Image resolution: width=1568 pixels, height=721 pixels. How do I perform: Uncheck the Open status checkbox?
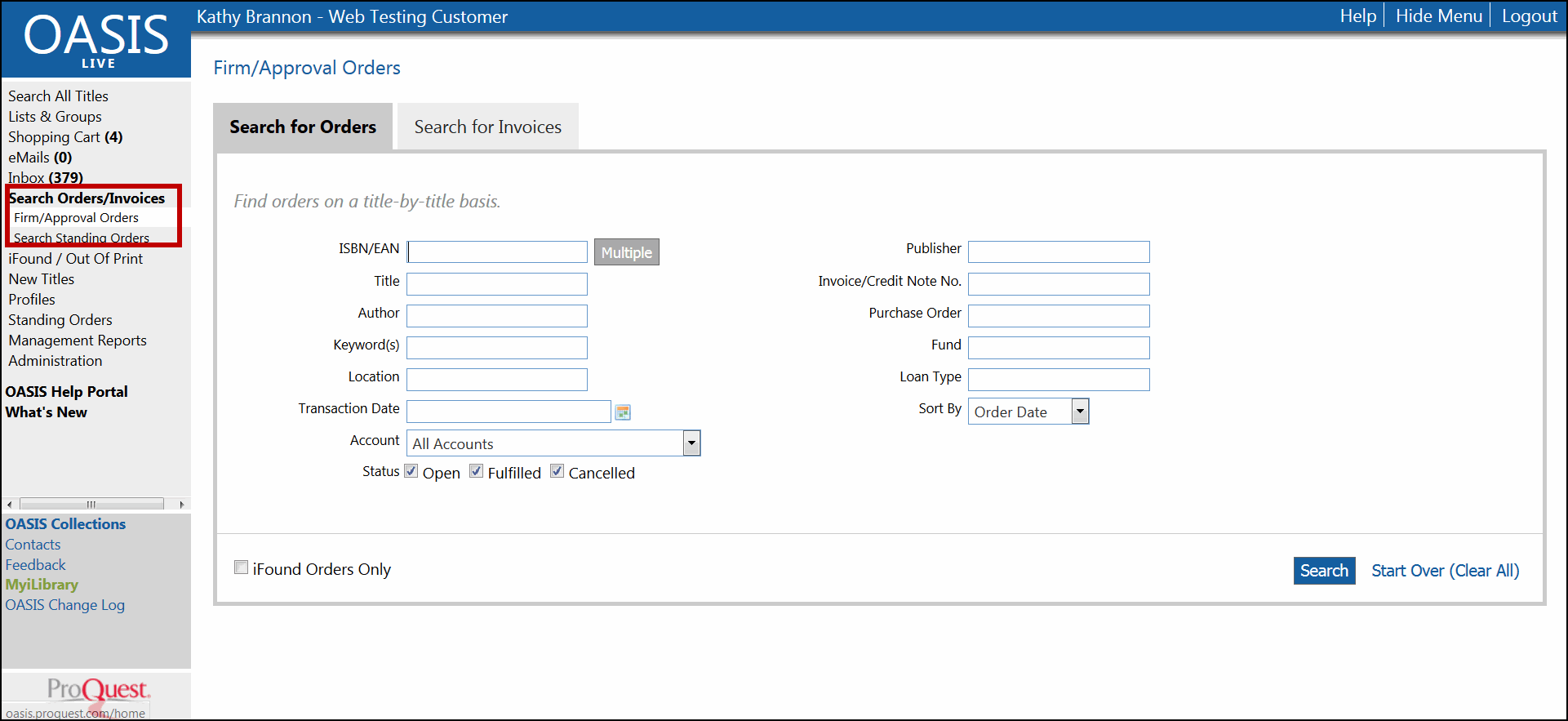(411, 471)
